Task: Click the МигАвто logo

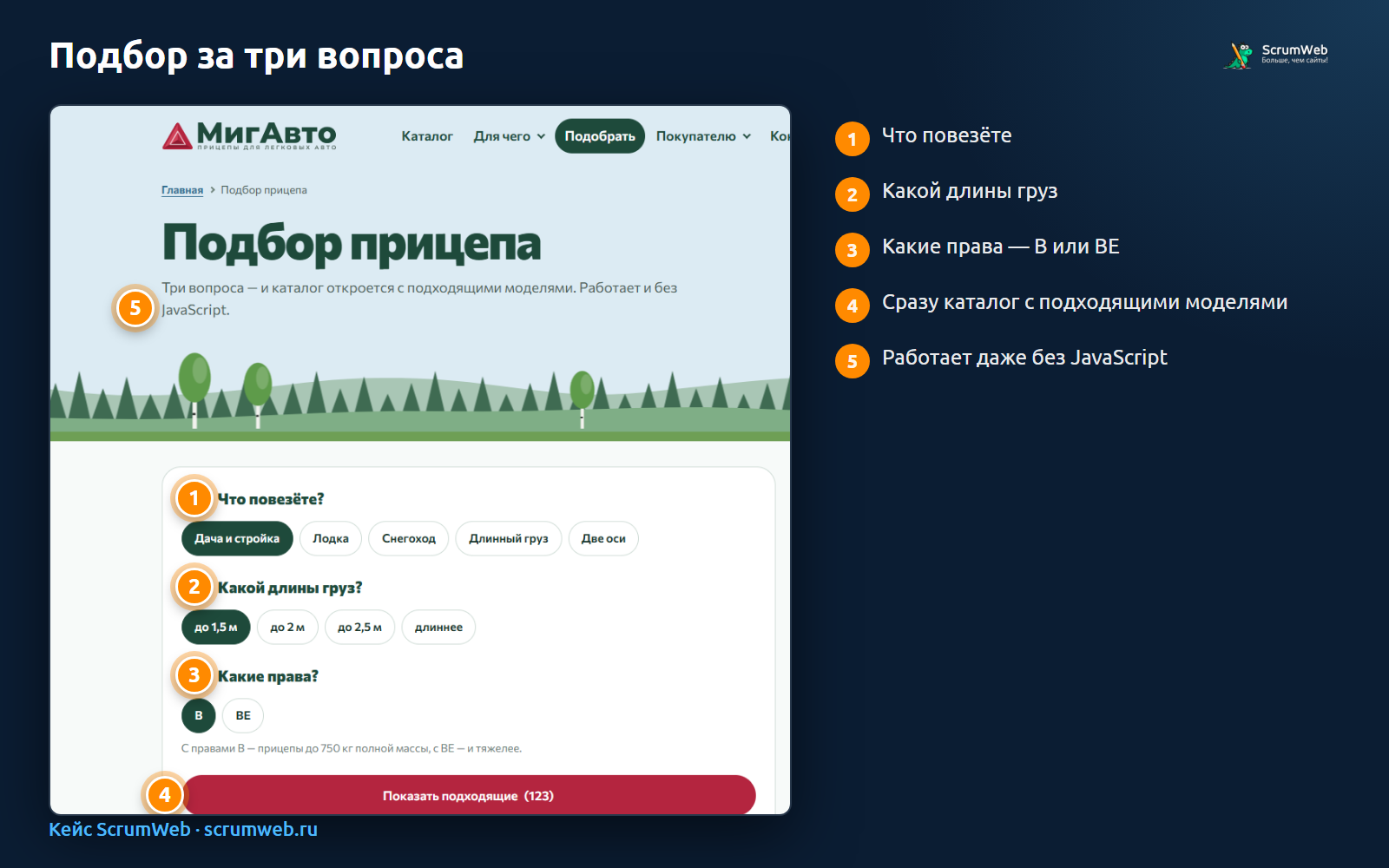Action: click(249, 135)
